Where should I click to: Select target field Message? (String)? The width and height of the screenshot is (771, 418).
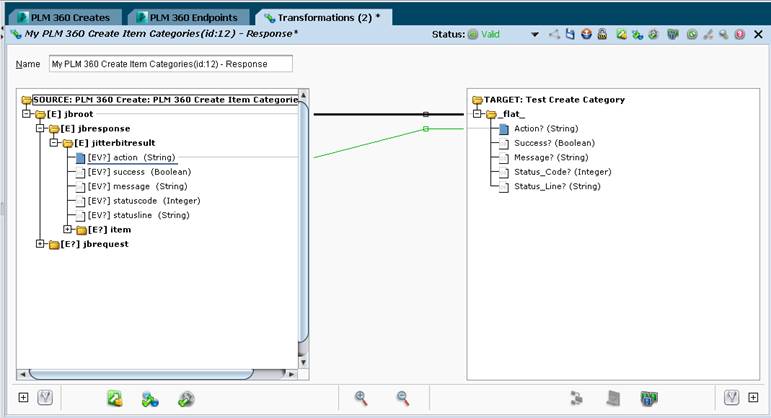(551, 157)
